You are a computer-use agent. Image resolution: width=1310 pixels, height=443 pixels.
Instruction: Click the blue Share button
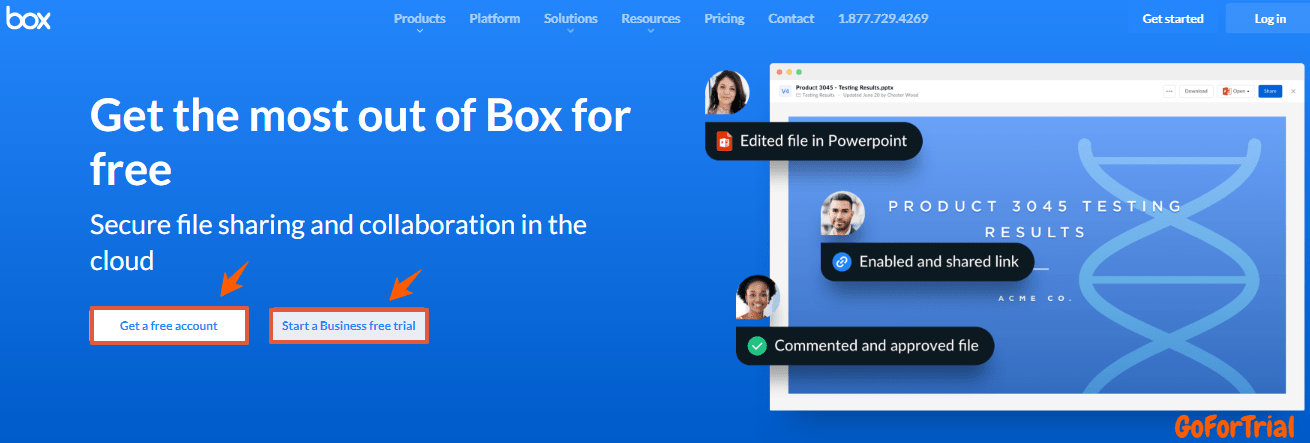pos(1270,91)
